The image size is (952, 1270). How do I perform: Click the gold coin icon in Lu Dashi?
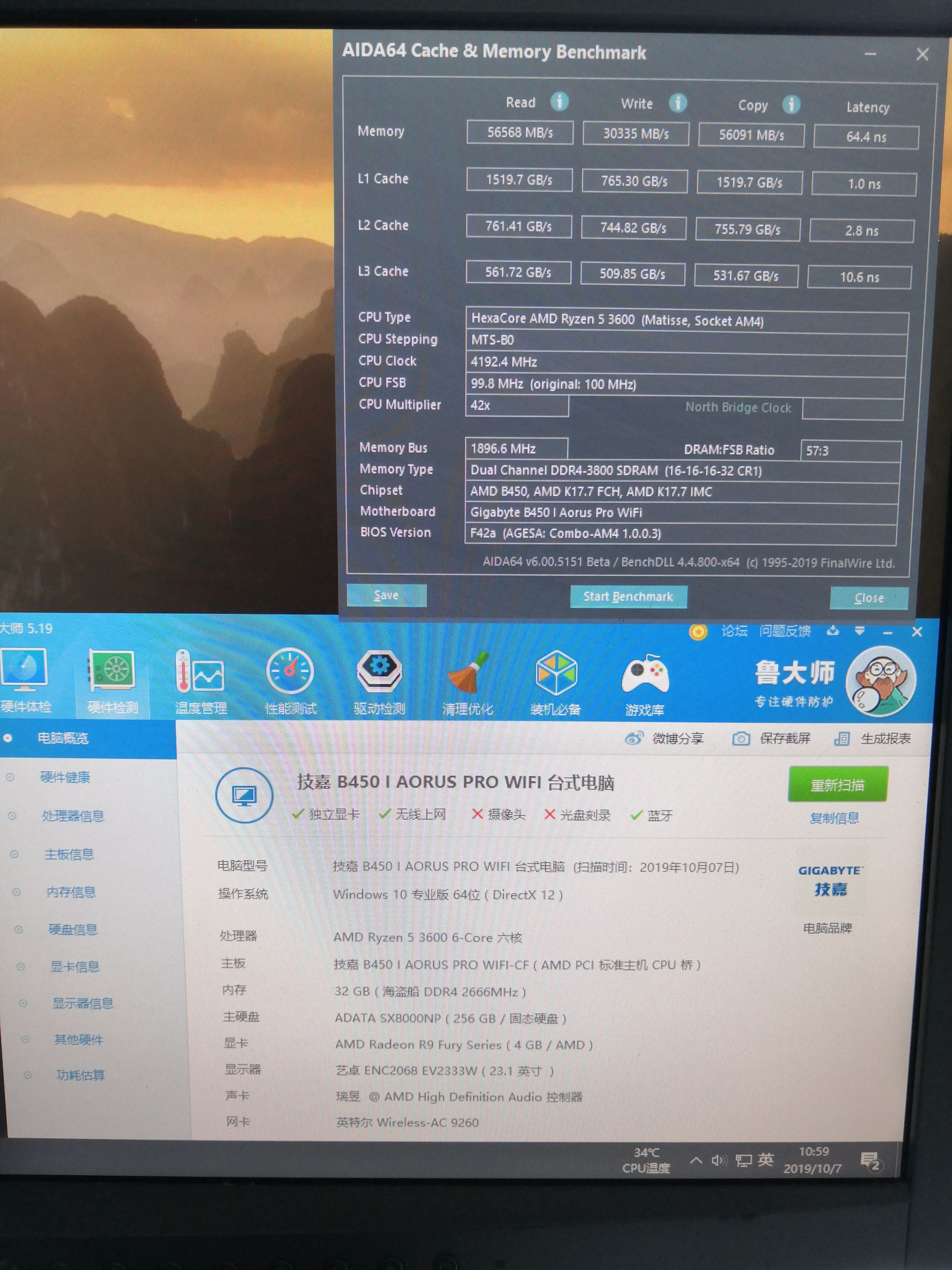[x=698, y=632]
